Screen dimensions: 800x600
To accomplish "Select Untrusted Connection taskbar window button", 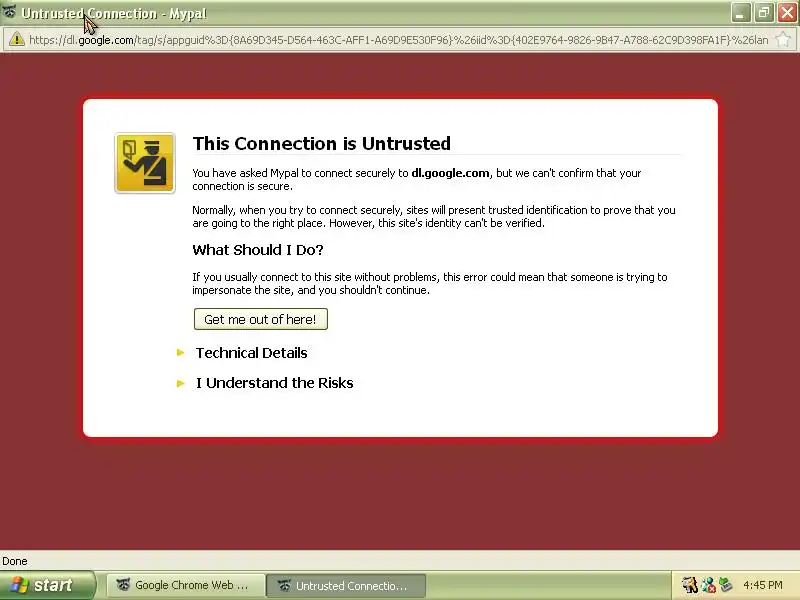I will click(x=346, y=585).
